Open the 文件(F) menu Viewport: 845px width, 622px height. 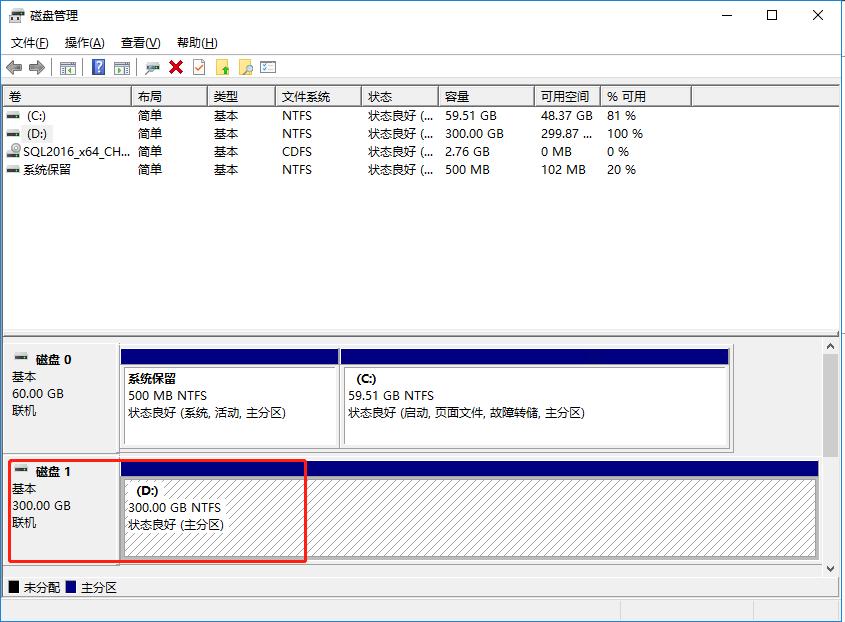(29, 43)
